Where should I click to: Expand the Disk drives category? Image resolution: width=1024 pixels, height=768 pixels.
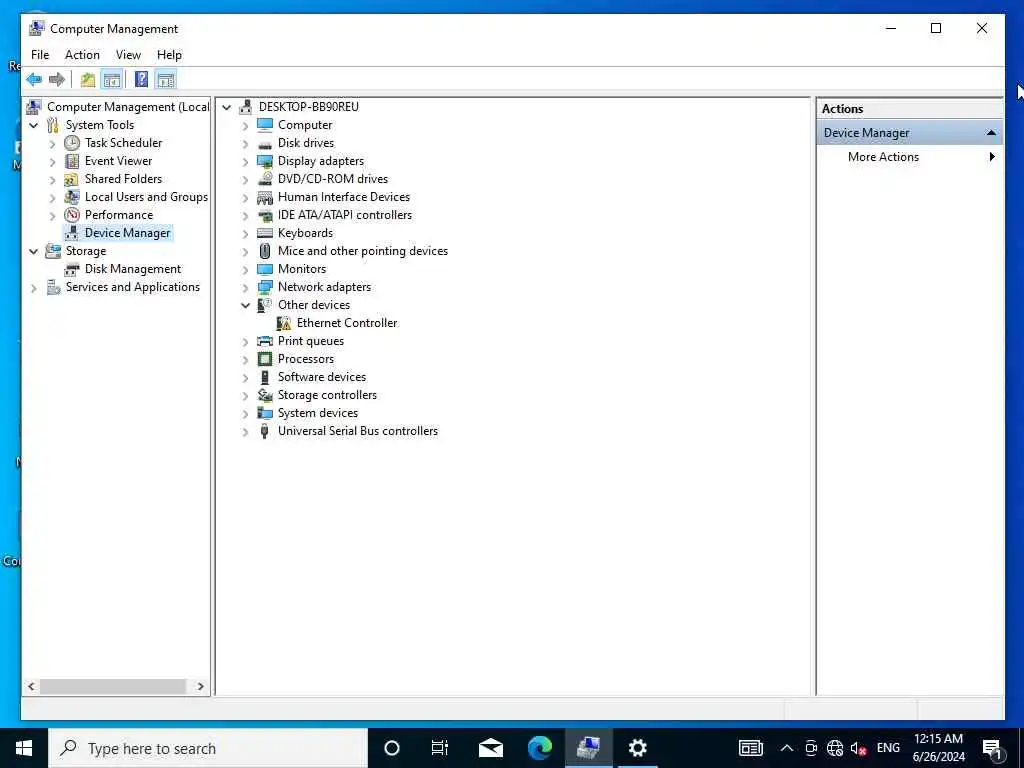pyautogui.click(x=246, y=143)
